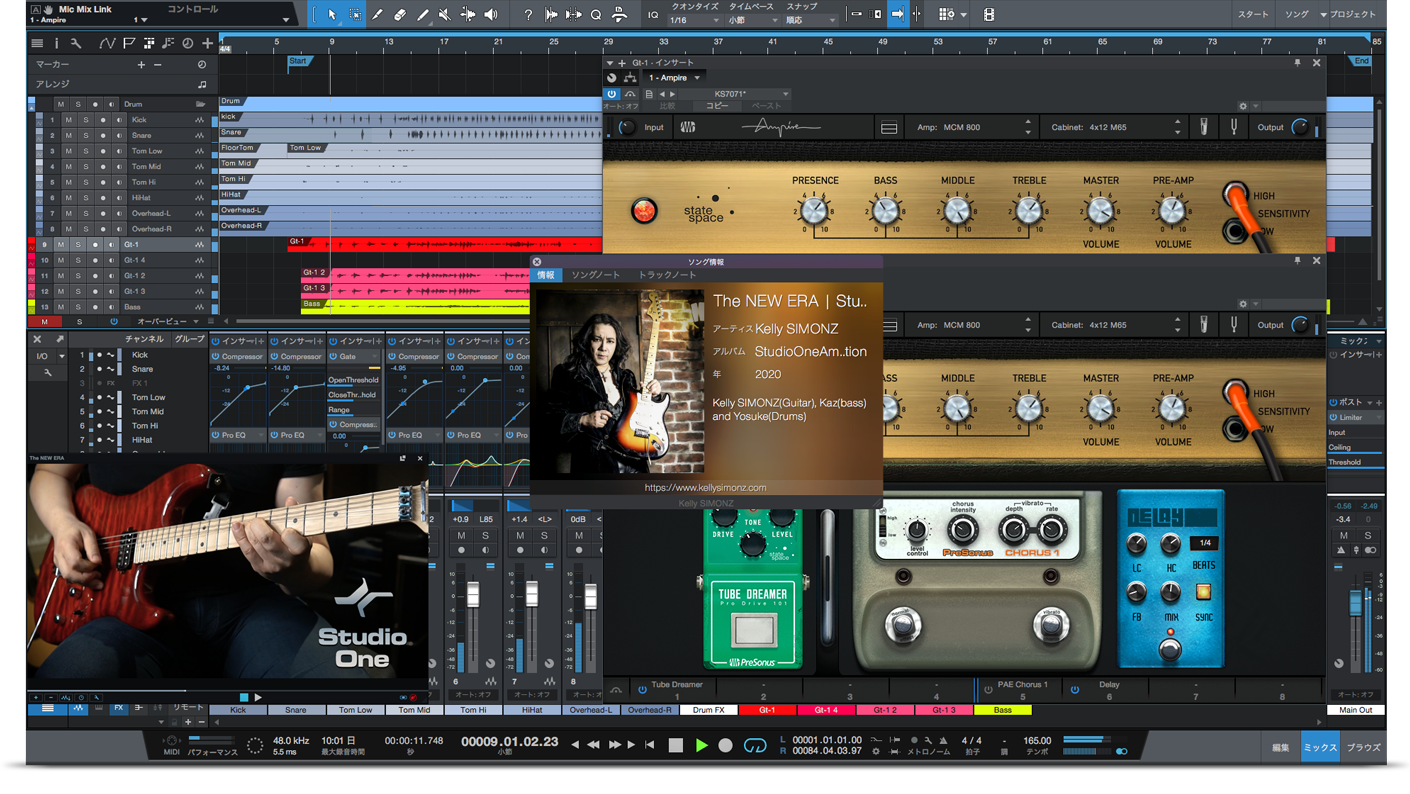
Task: Mute the Kick track
Action: [68, 120]
